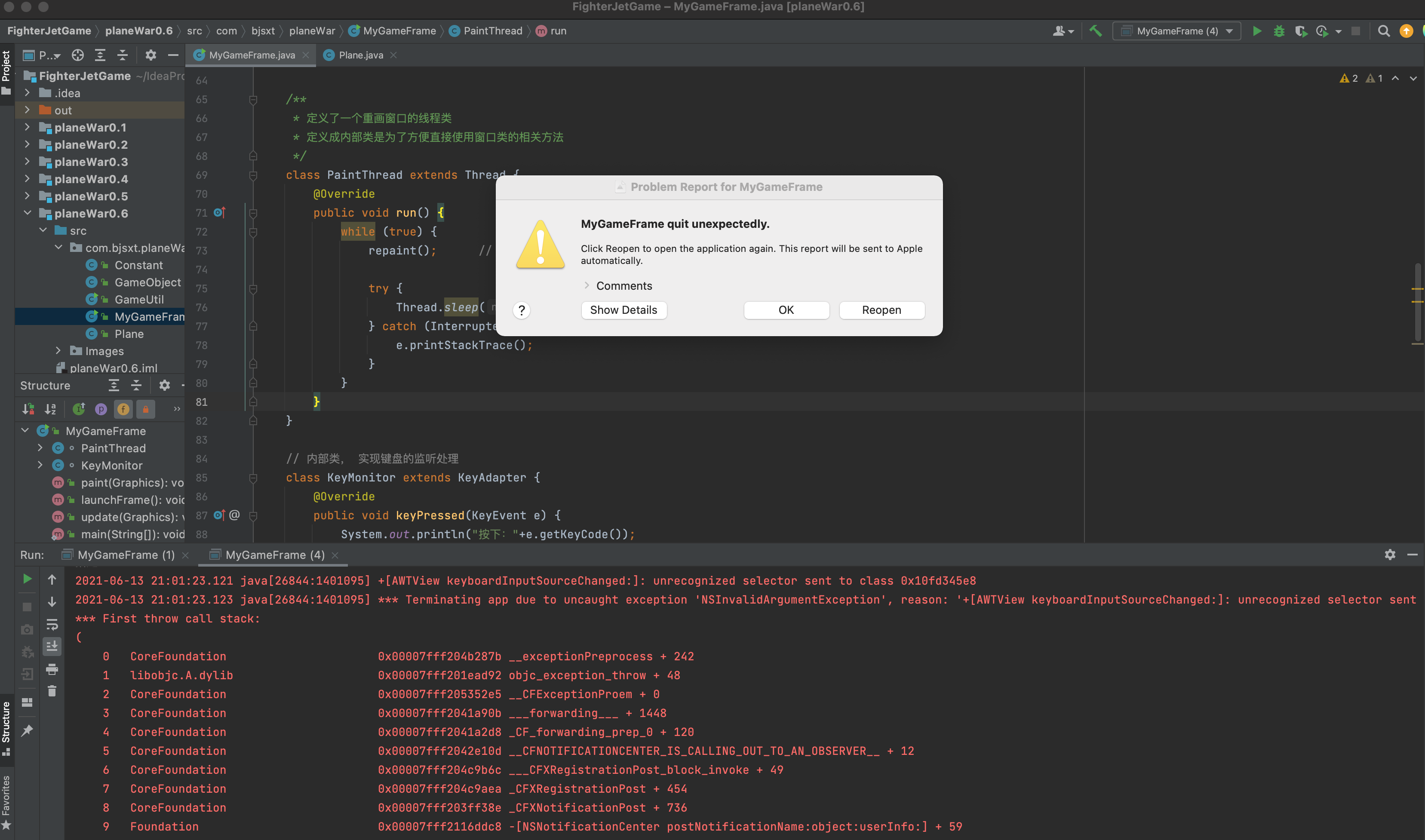Collapse all in Project panel toolbar
This screenshot has width=1425, height=840.
pyautogui.click(x=122, y=55)
